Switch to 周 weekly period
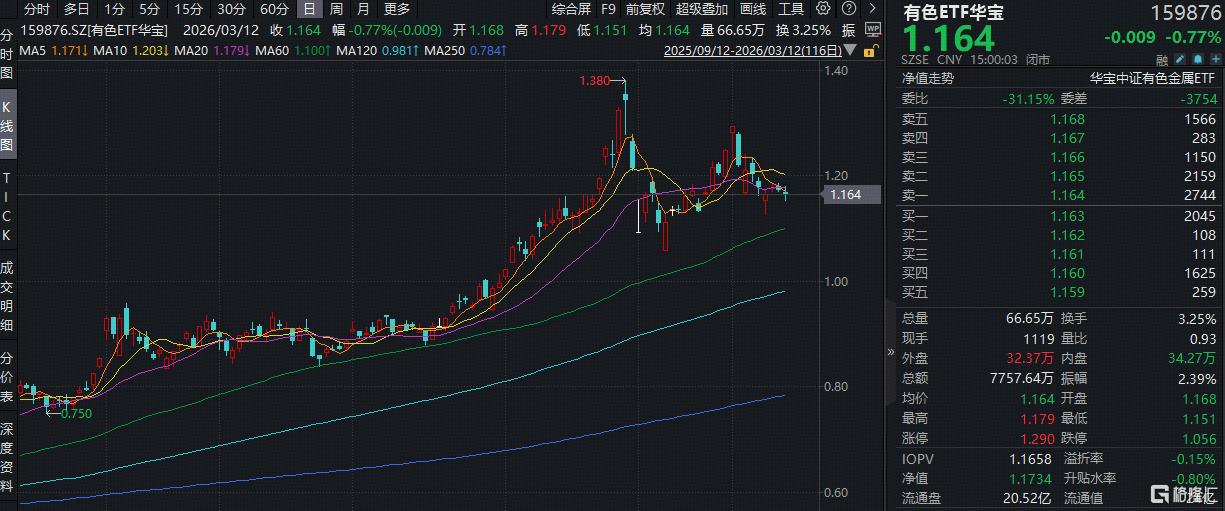The height and width of the screenshot is (511, 1225). click(336, 9)
